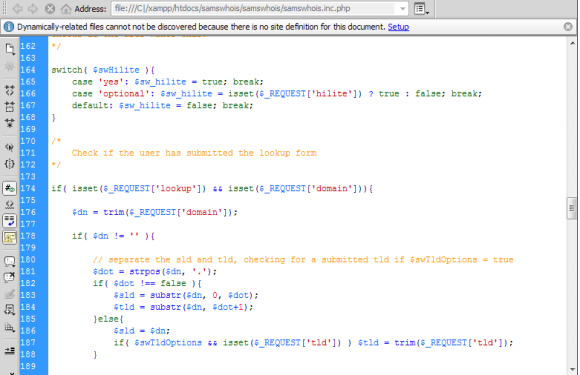580x375 pixels.
Task: Click the vertical scrollbar thumb
Action: [x=572, y=209]
